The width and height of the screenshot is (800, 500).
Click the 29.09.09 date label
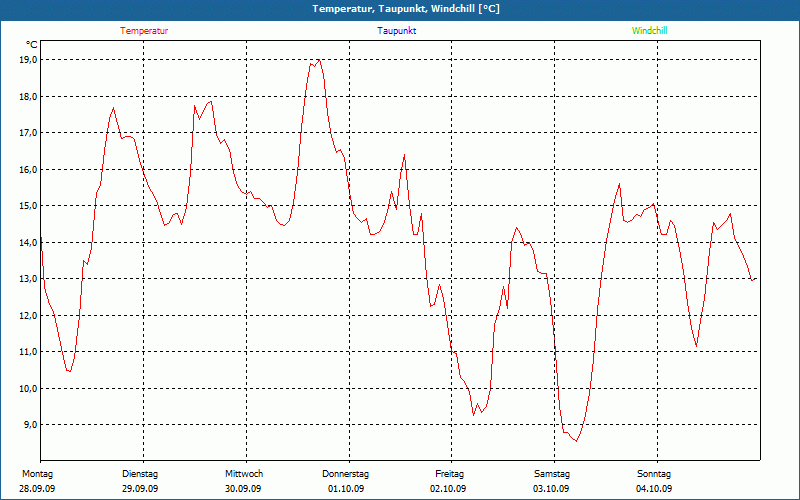click(140, 489)
